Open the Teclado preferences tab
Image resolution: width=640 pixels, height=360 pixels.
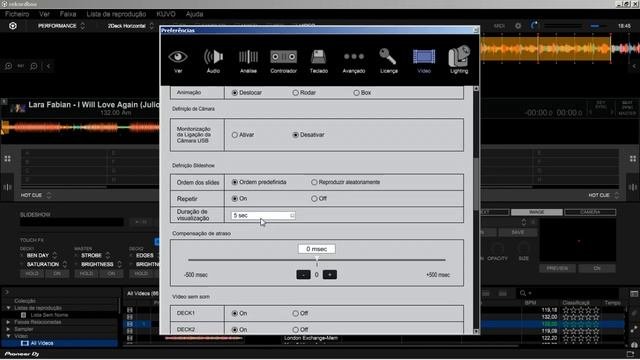[318, 61]
